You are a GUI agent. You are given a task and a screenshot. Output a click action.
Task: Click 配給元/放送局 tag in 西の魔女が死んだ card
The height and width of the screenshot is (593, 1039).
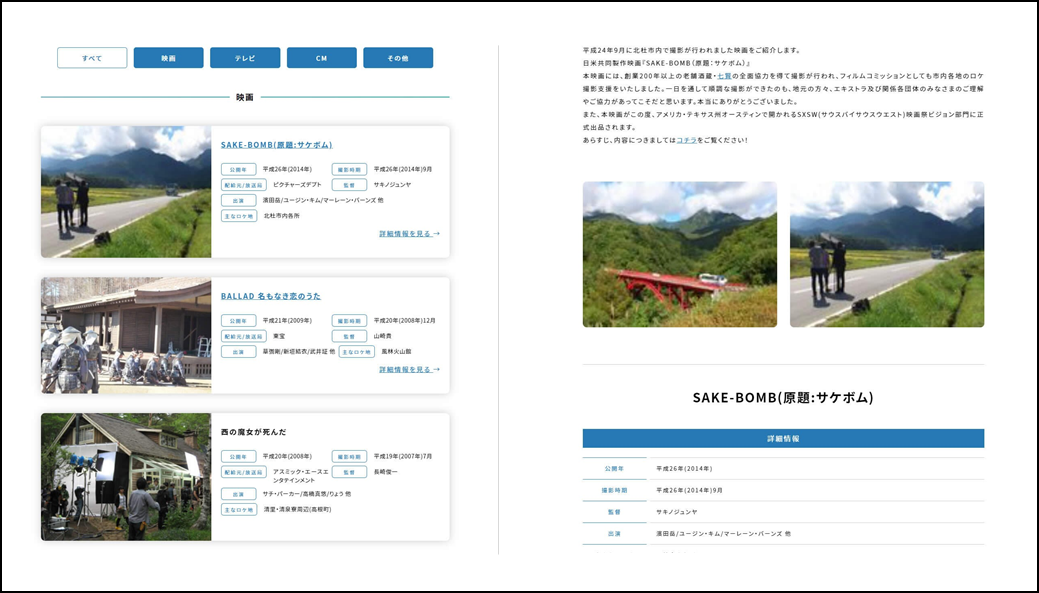pyautogui.click(x=244, y=472)
